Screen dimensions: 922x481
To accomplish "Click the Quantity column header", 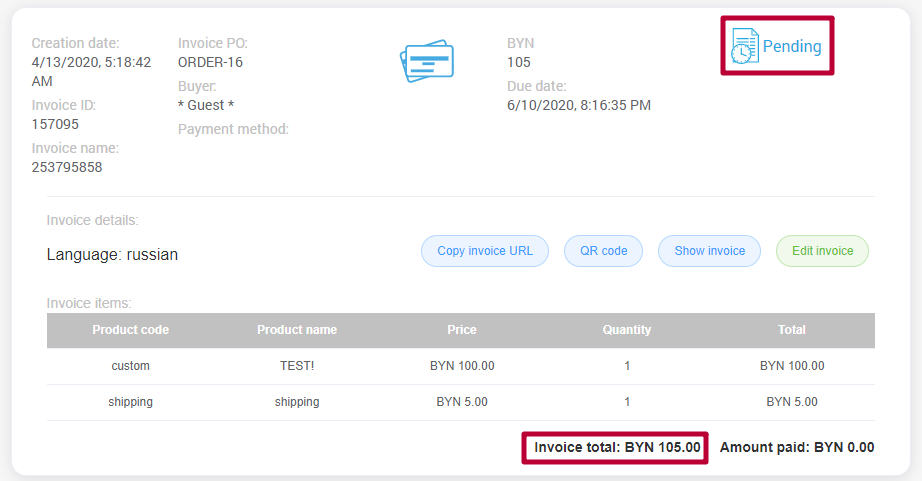I will pyautogui.click(x=627, y=330).
